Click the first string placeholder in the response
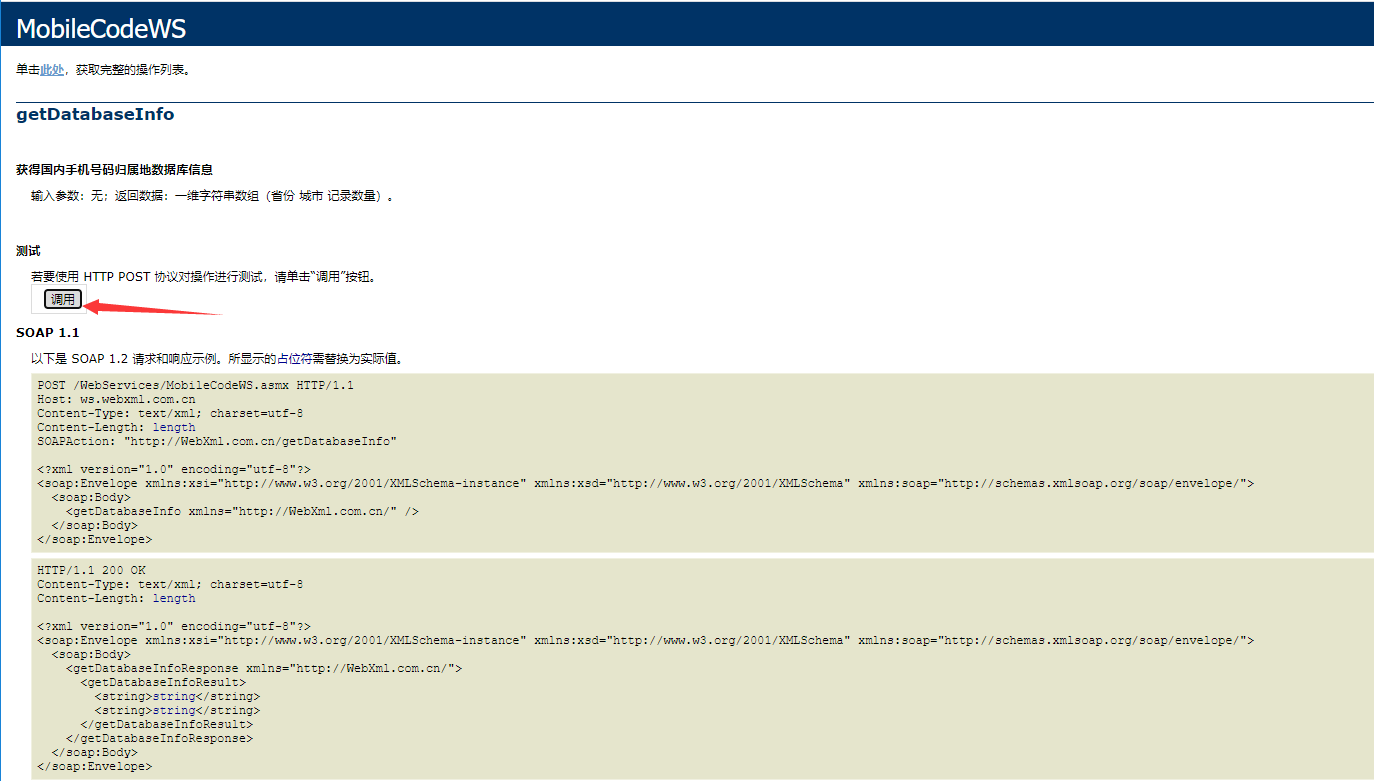The height and width of the screenshot is (781, 1374). pos(174,695)
